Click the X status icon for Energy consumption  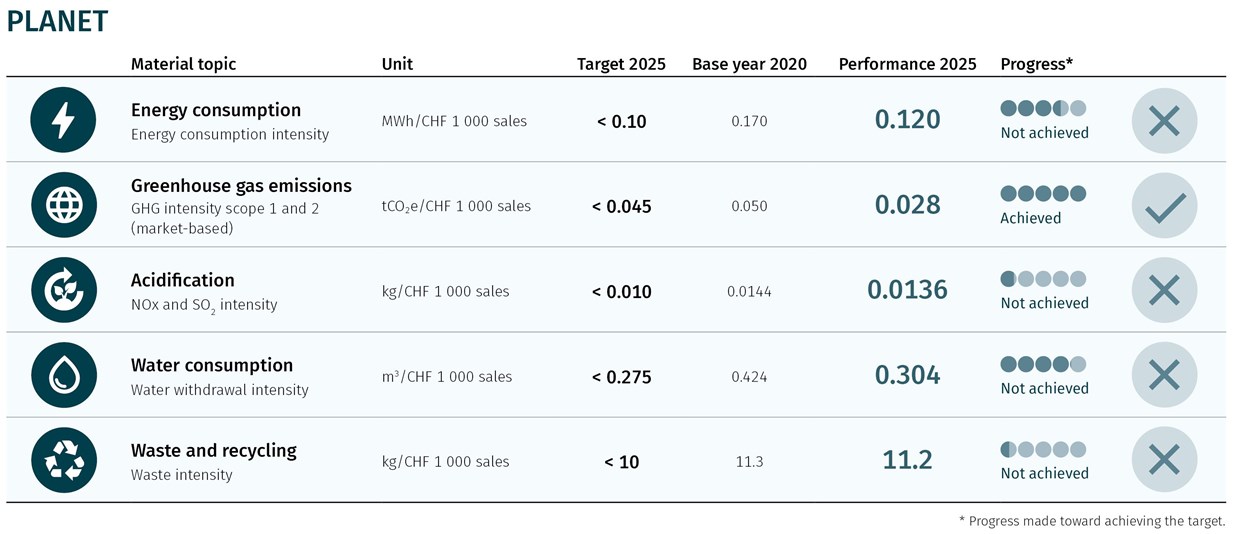1164,121
